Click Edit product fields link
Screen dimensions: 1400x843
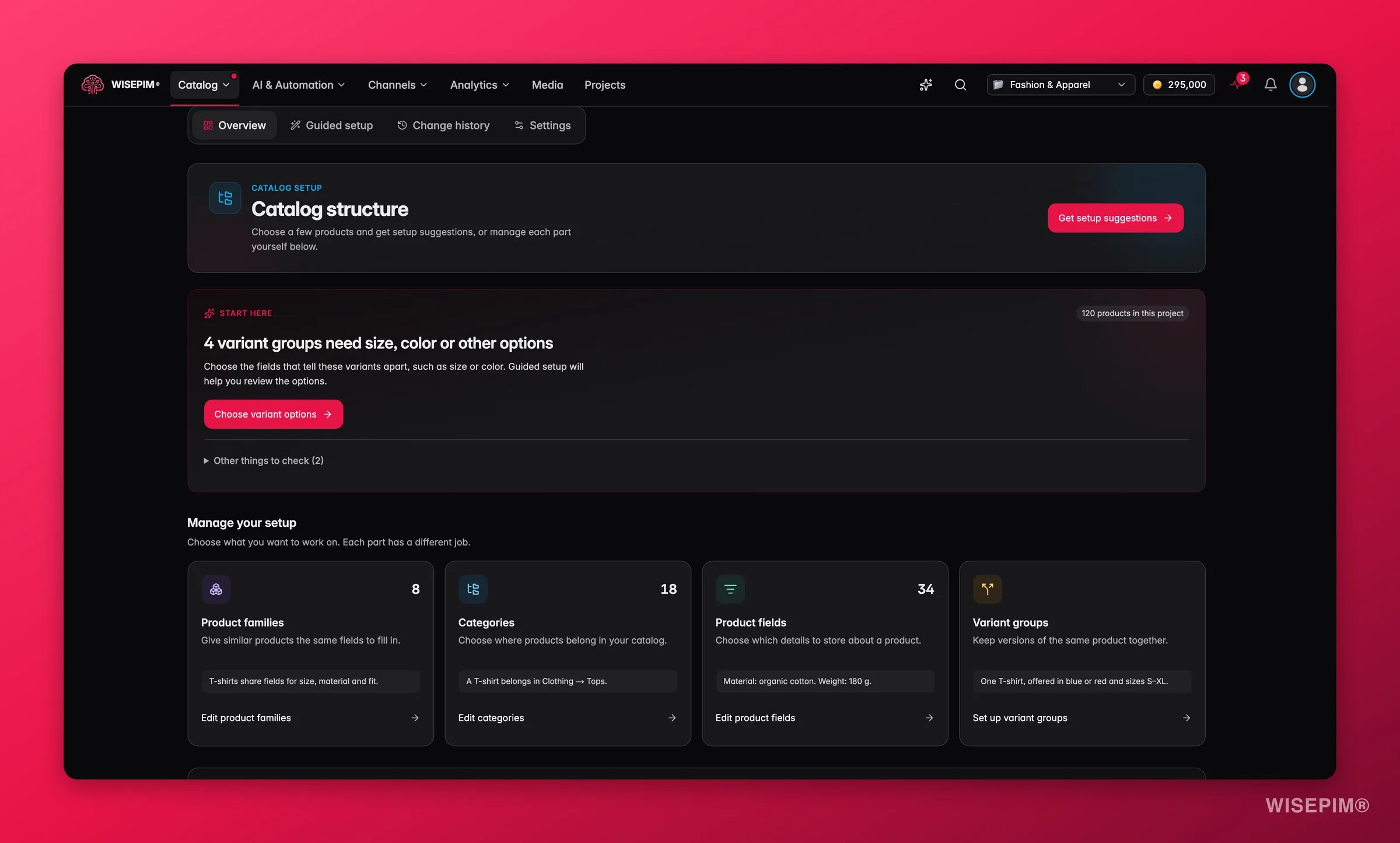[x=755, y=718]
